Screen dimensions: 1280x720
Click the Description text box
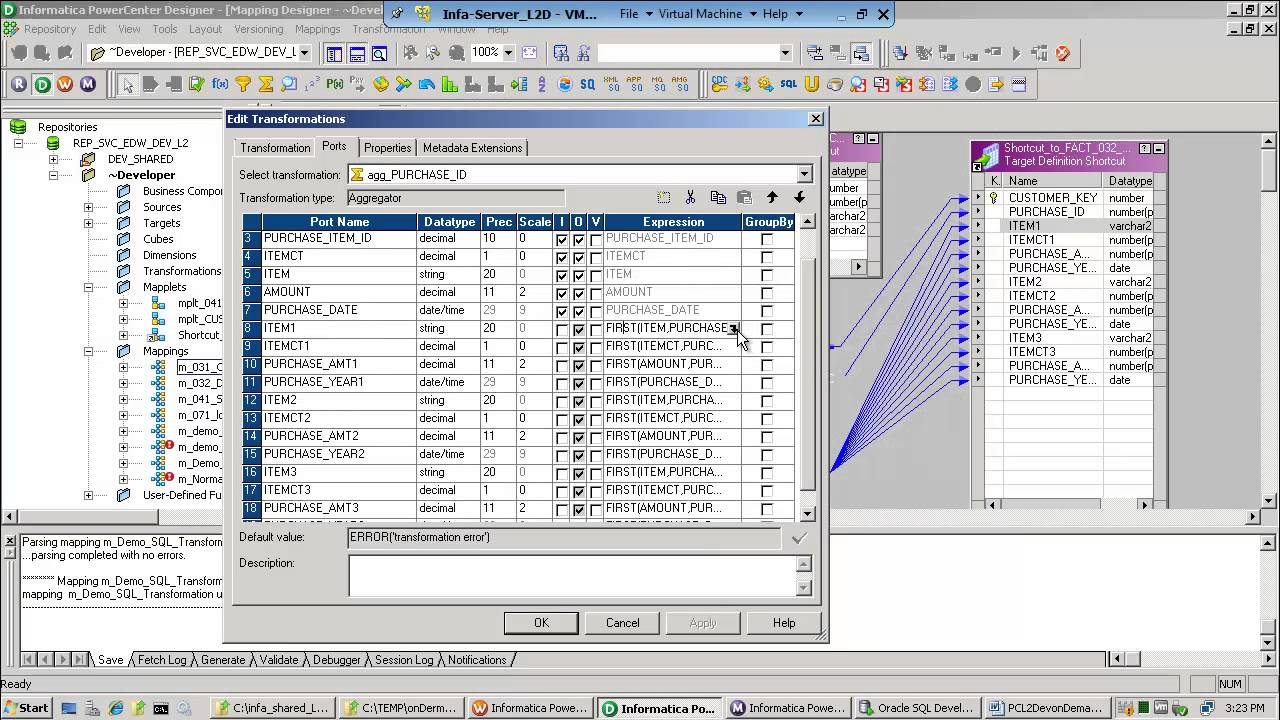(x=573, y=576)
